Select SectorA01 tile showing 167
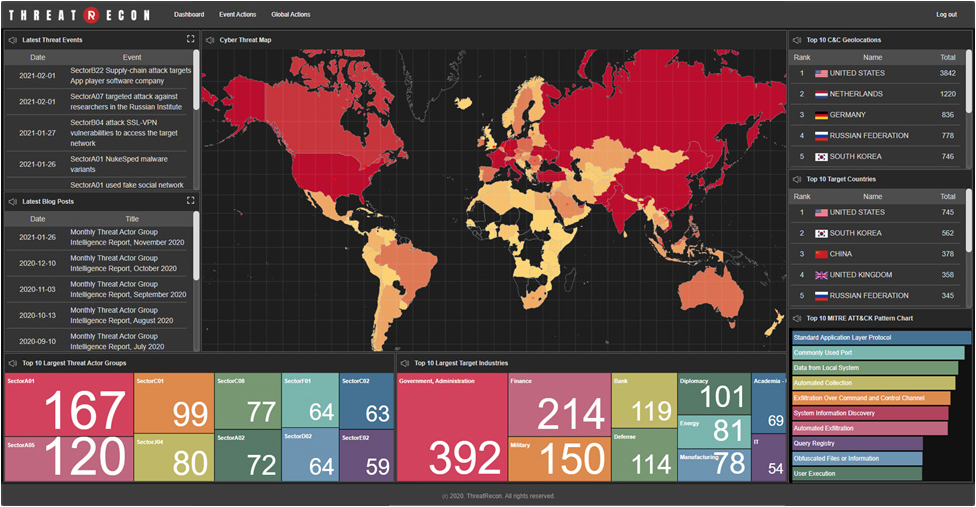The width and height of the screenshot is (976, 507). point(68,405)
